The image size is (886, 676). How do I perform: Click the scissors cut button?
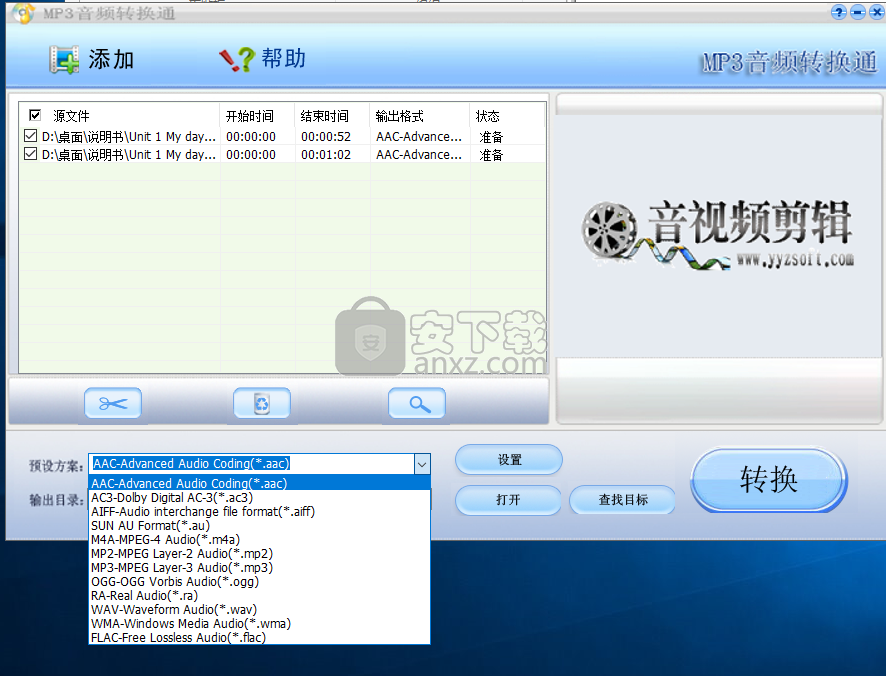(x=113, y=403)
